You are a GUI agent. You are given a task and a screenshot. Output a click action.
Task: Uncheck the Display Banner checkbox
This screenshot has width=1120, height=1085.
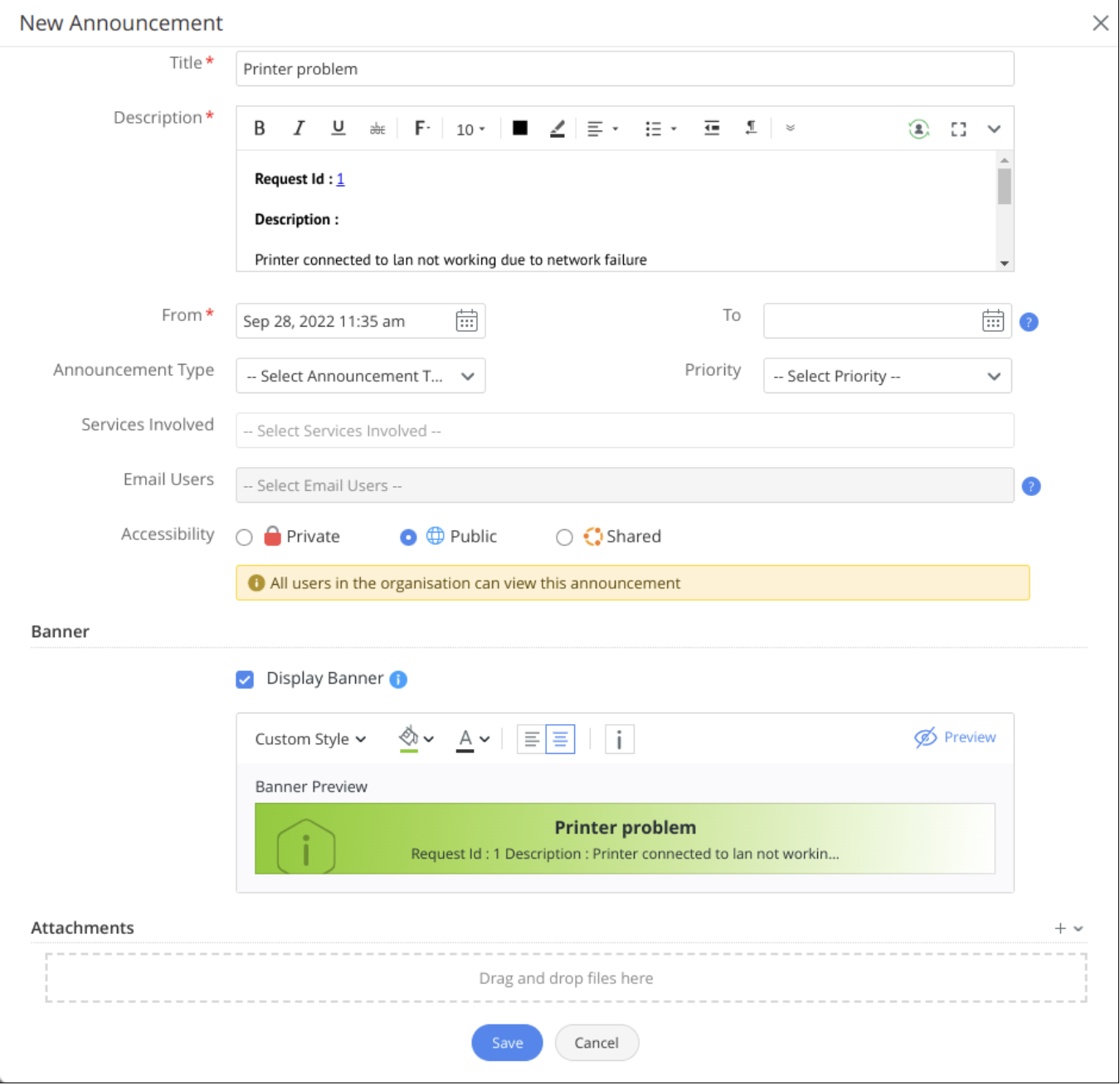coord(245,680)
